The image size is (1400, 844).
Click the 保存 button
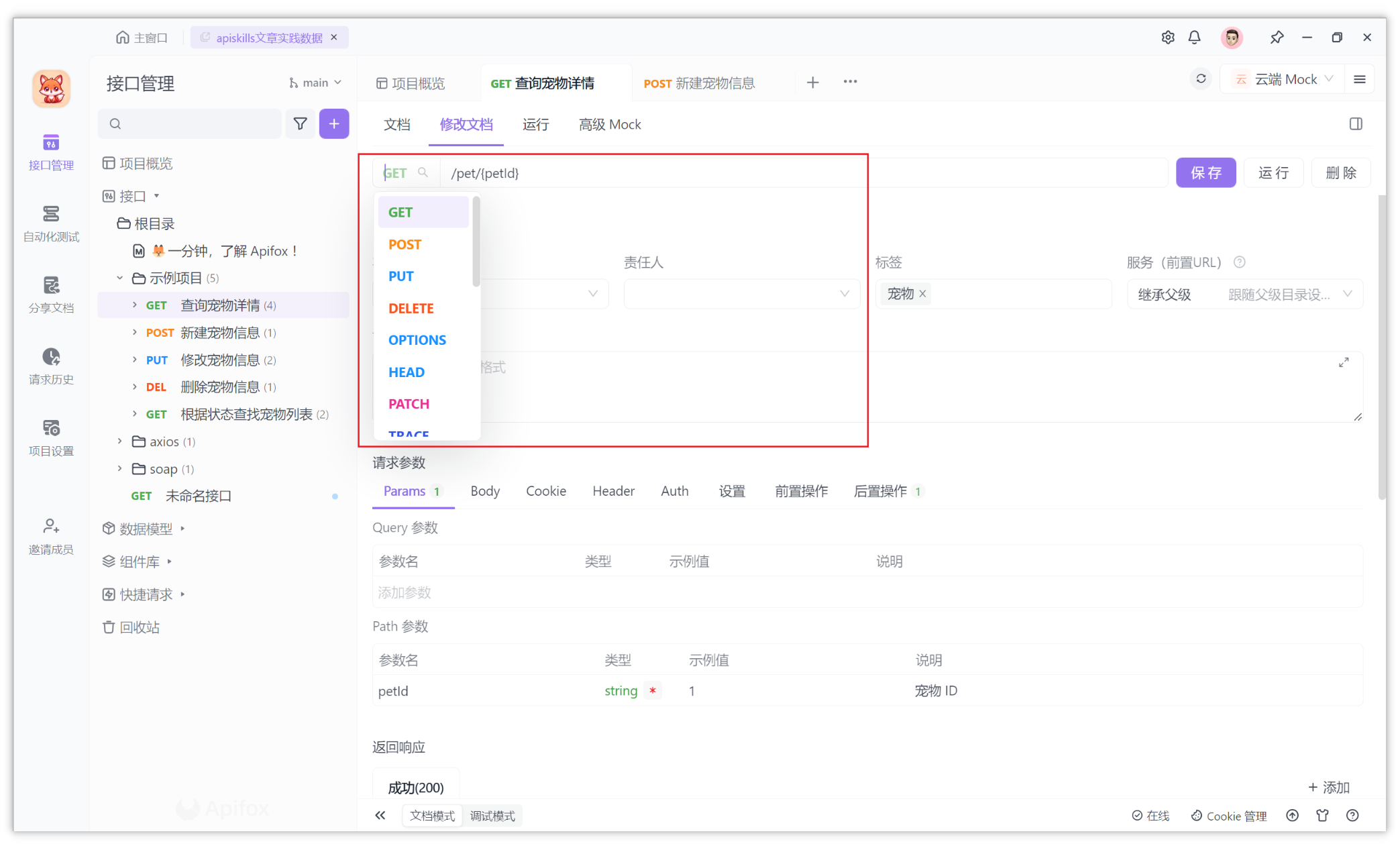coord(1205,172)
